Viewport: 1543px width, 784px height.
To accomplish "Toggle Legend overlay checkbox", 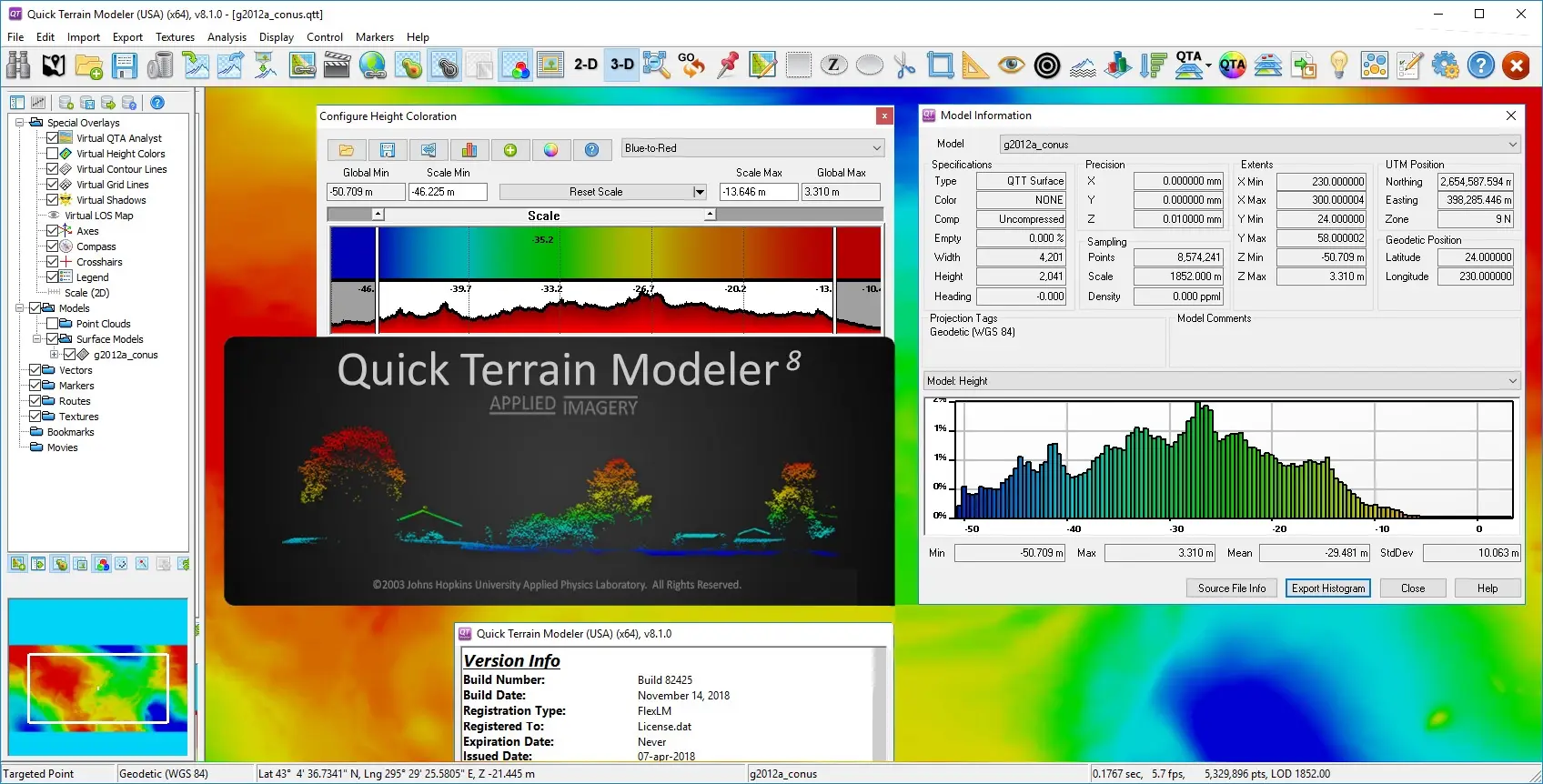I will click(52, 277).
